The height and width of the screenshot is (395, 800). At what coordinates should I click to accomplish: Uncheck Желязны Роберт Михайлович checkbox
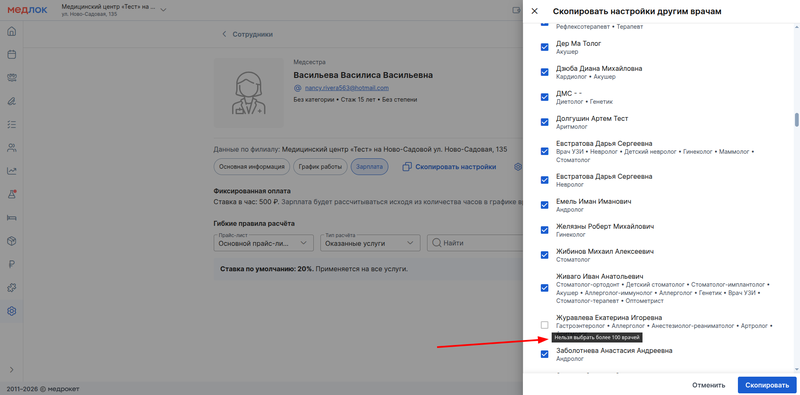(x=544, y=230)
